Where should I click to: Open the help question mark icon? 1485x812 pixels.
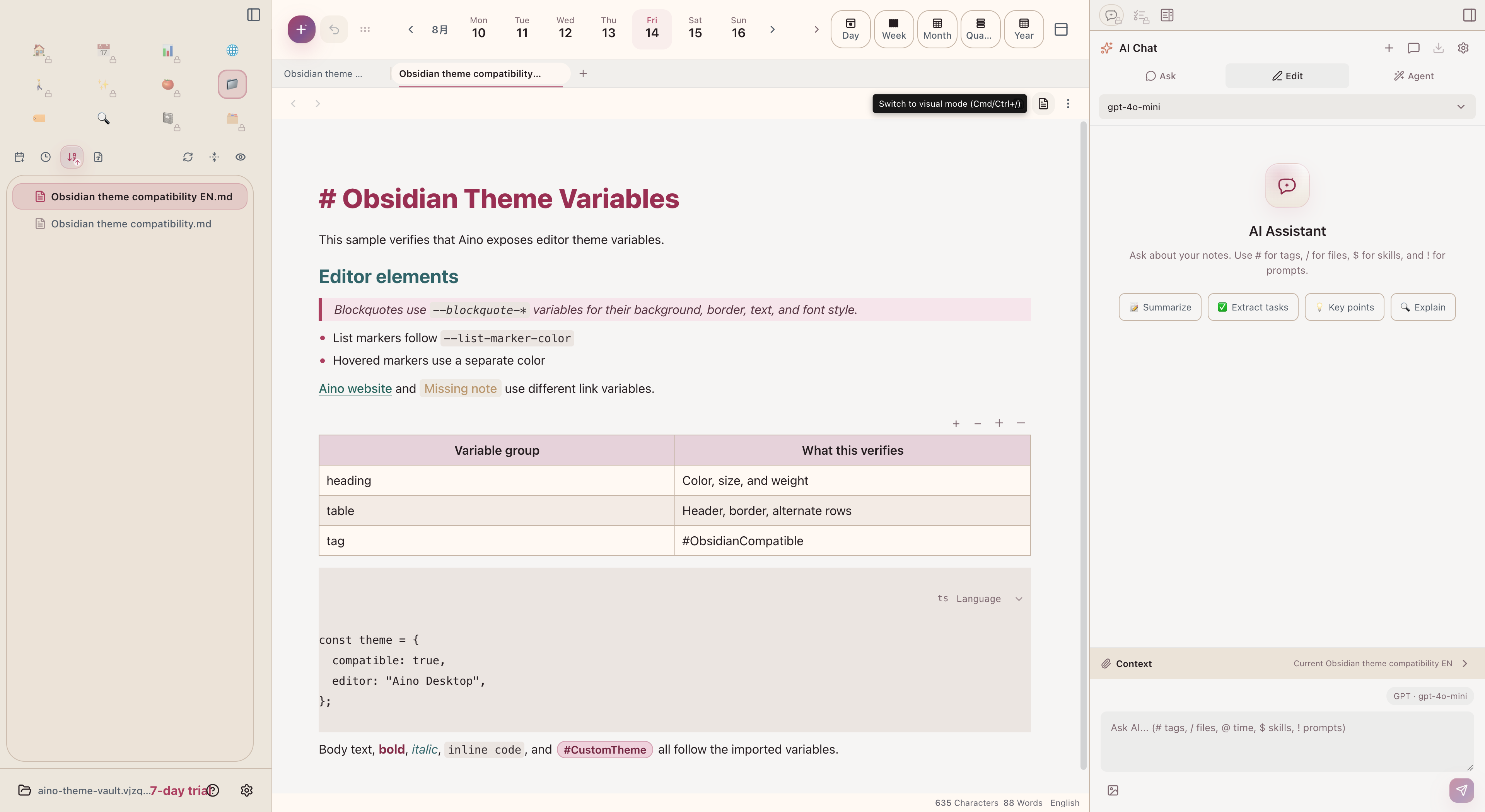click(213, 790)
